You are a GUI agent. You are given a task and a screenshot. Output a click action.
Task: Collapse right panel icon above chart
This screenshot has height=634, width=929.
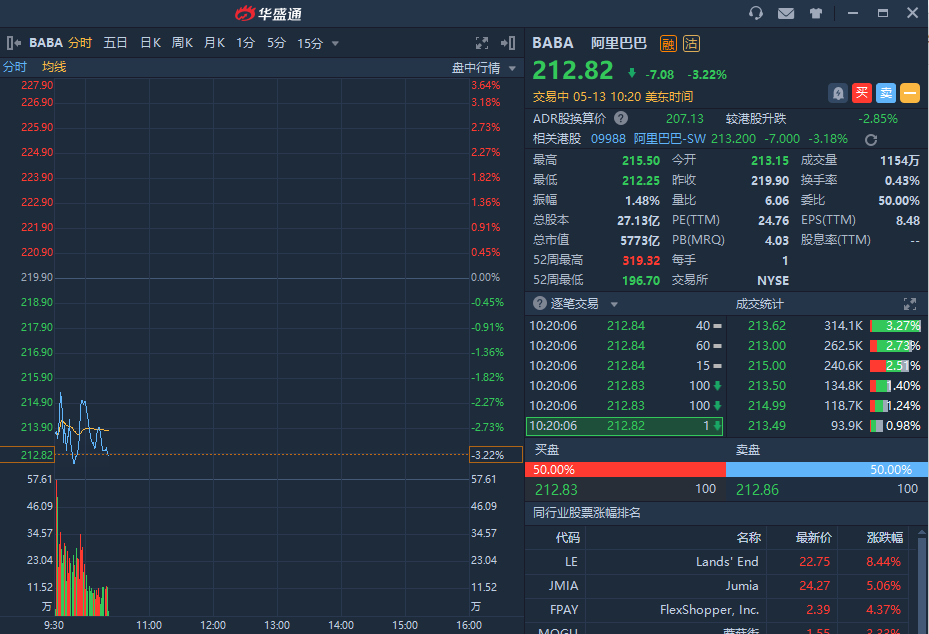508,43
